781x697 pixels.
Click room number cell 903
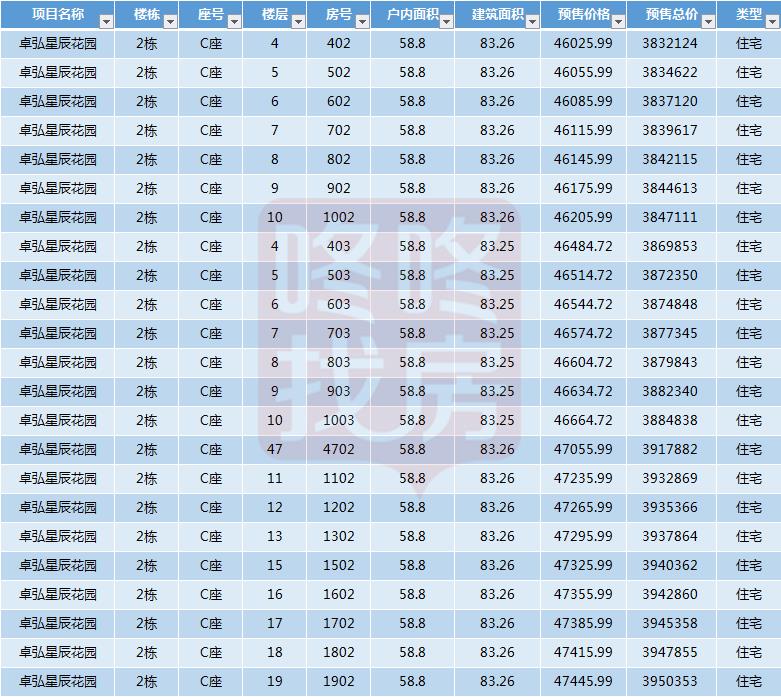pos(339,391)
